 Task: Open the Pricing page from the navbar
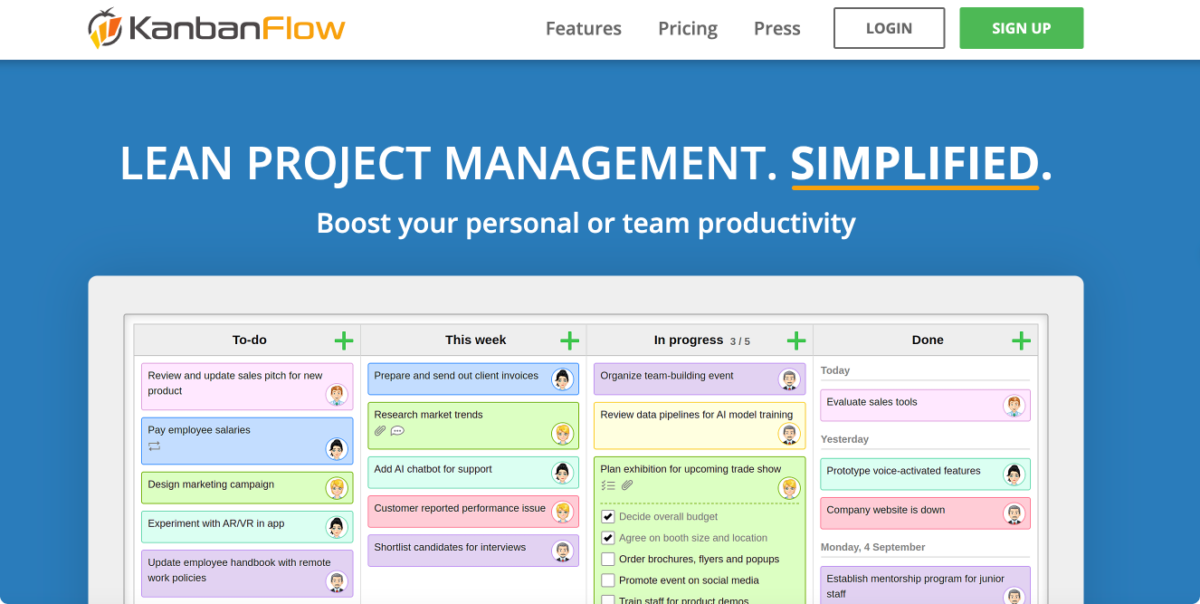(687, 28)
